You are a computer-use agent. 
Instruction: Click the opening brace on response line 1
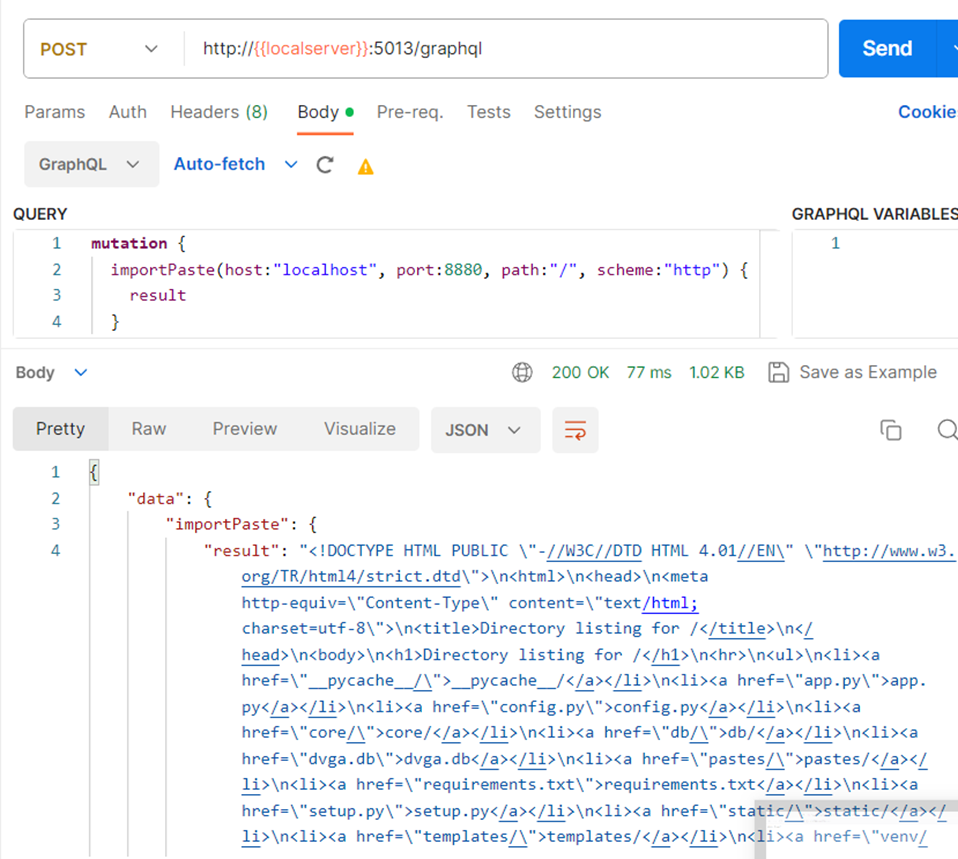tap(93, 472)
